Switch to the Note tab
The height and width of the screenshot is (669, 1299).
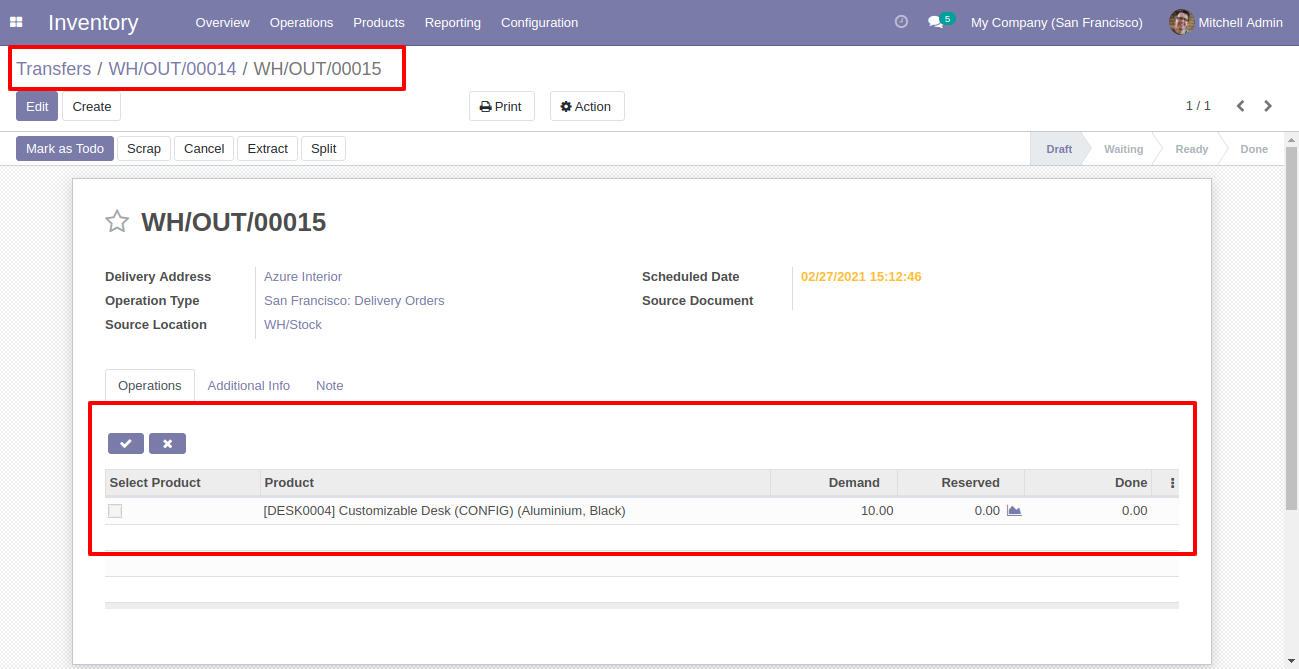coord(329,385)
